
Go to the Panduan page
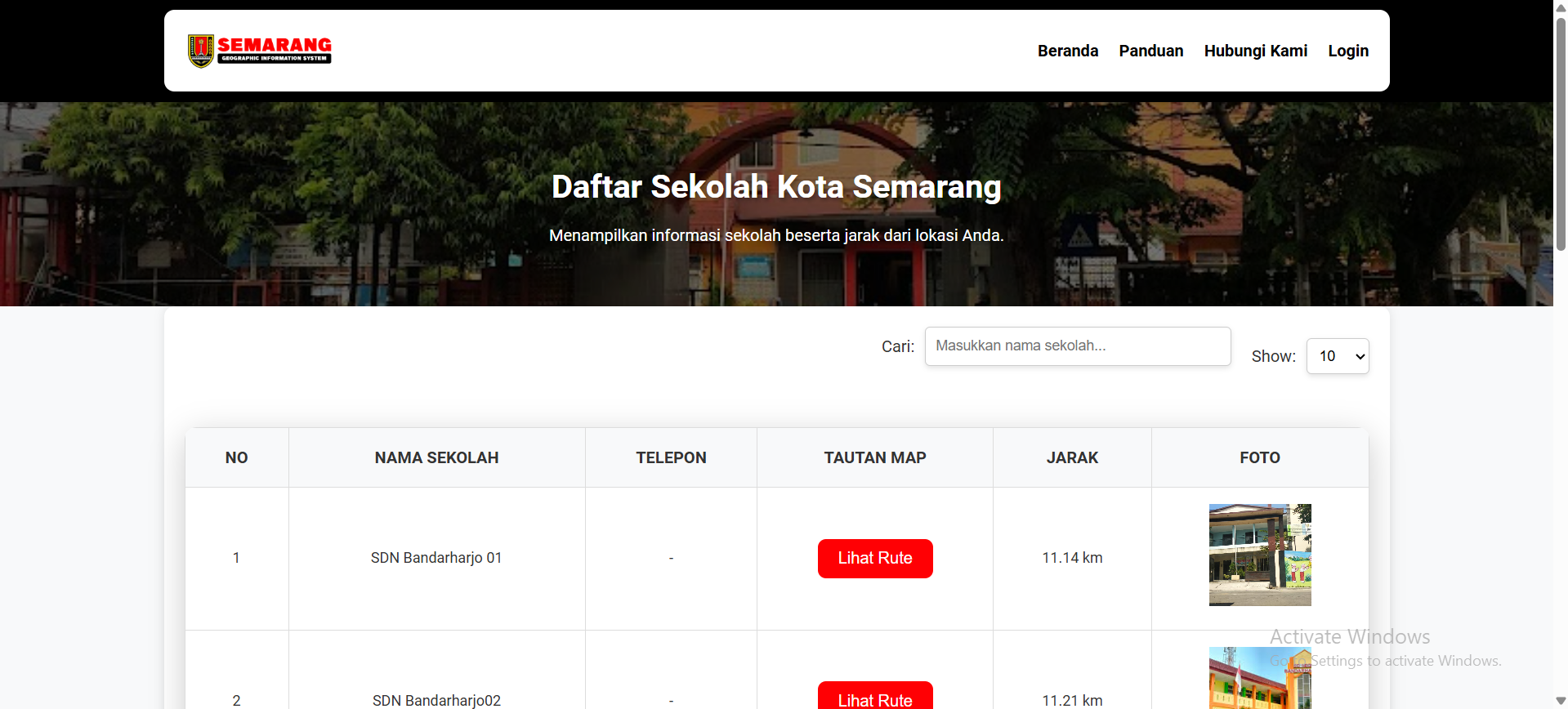click(x=1150, y=51)
